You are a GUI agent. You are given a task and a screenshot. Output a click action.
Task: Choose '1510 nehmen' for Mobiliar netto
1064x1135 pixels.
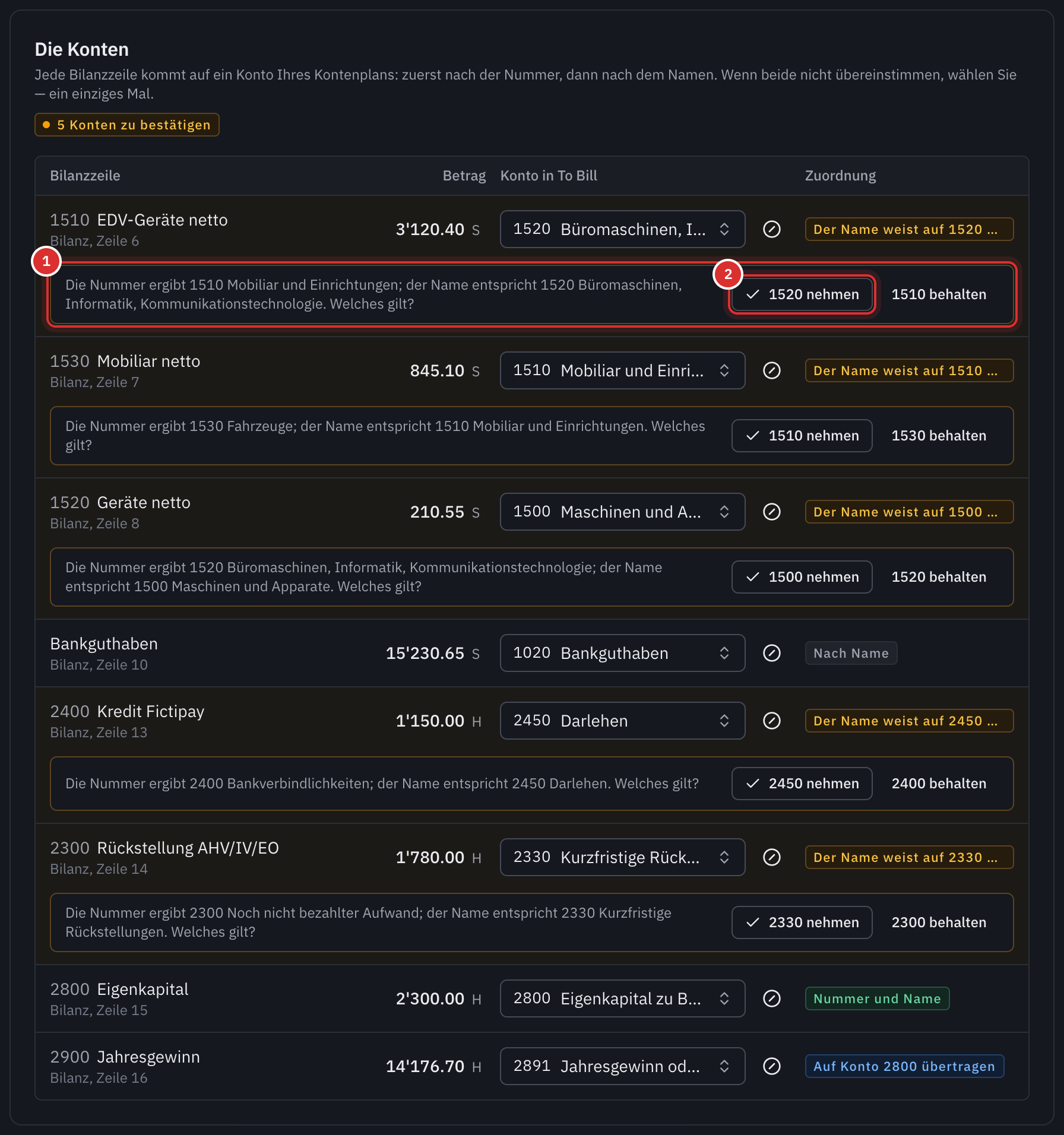(802, 436)
